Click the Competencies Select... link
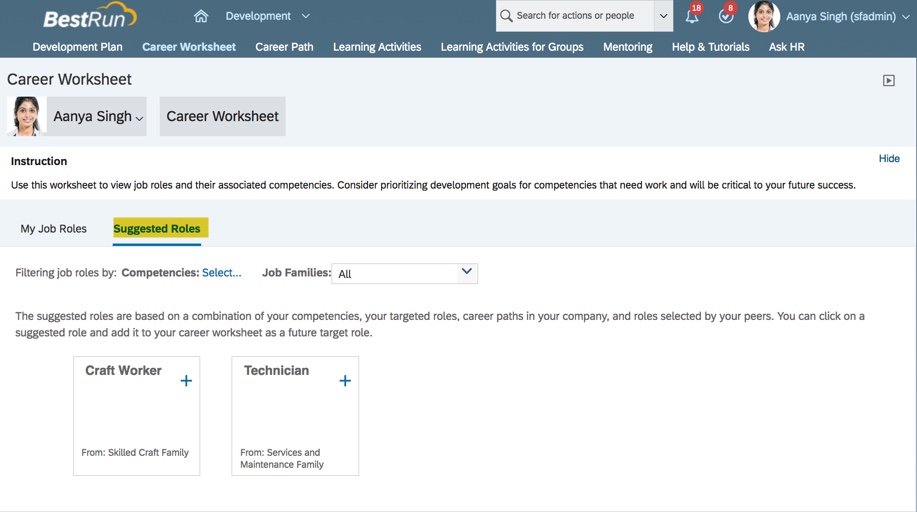 [x=221, y=272]
